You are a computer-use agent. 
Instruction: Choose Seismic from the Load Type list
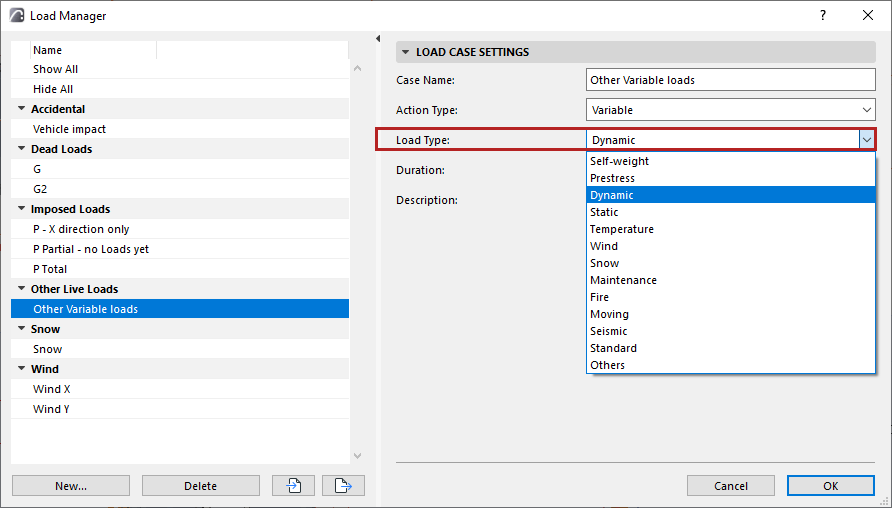608,331
